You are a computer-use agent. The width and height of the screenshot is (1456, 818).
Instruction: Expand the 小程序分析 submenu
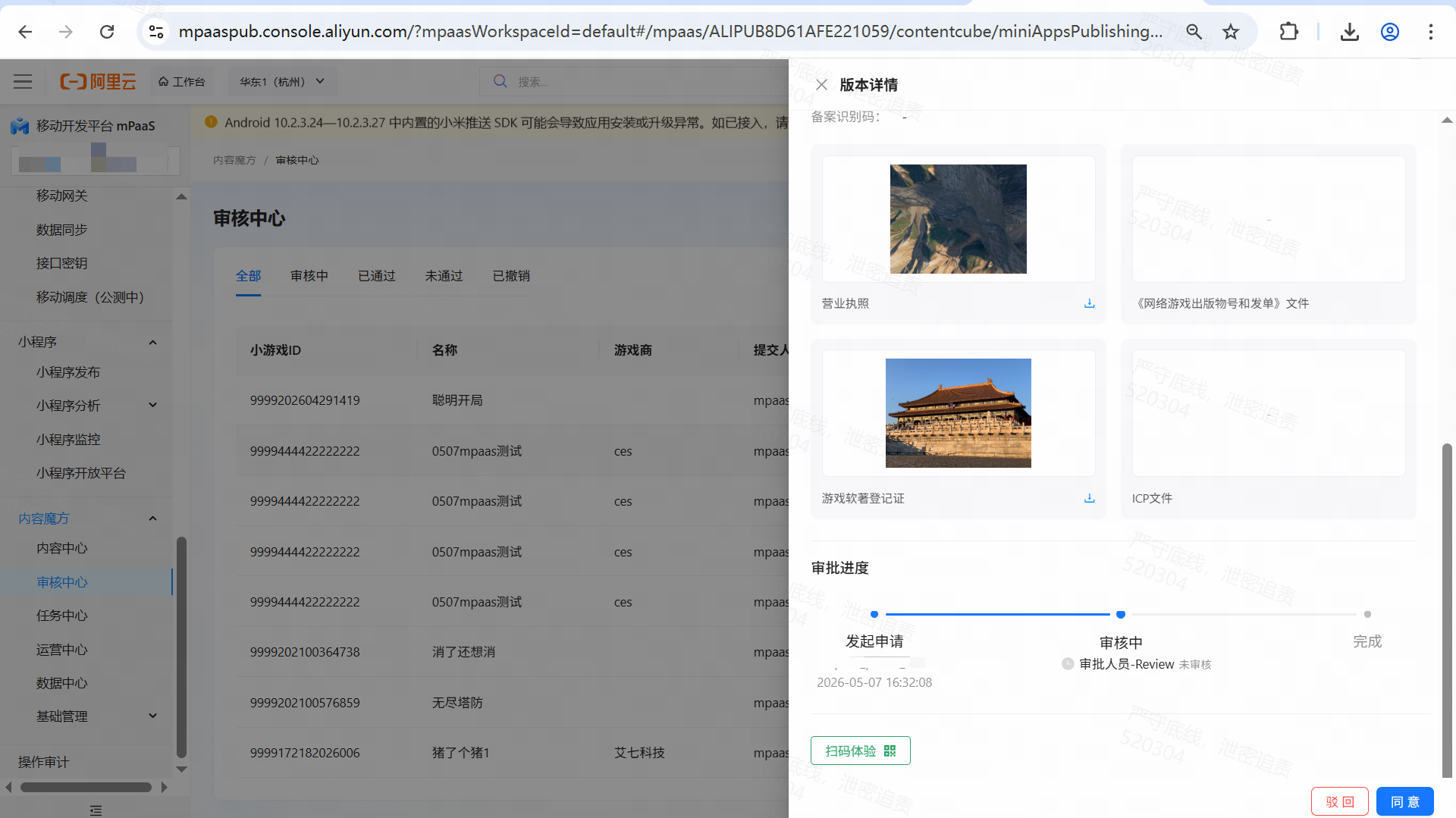(x=152, y=406)
